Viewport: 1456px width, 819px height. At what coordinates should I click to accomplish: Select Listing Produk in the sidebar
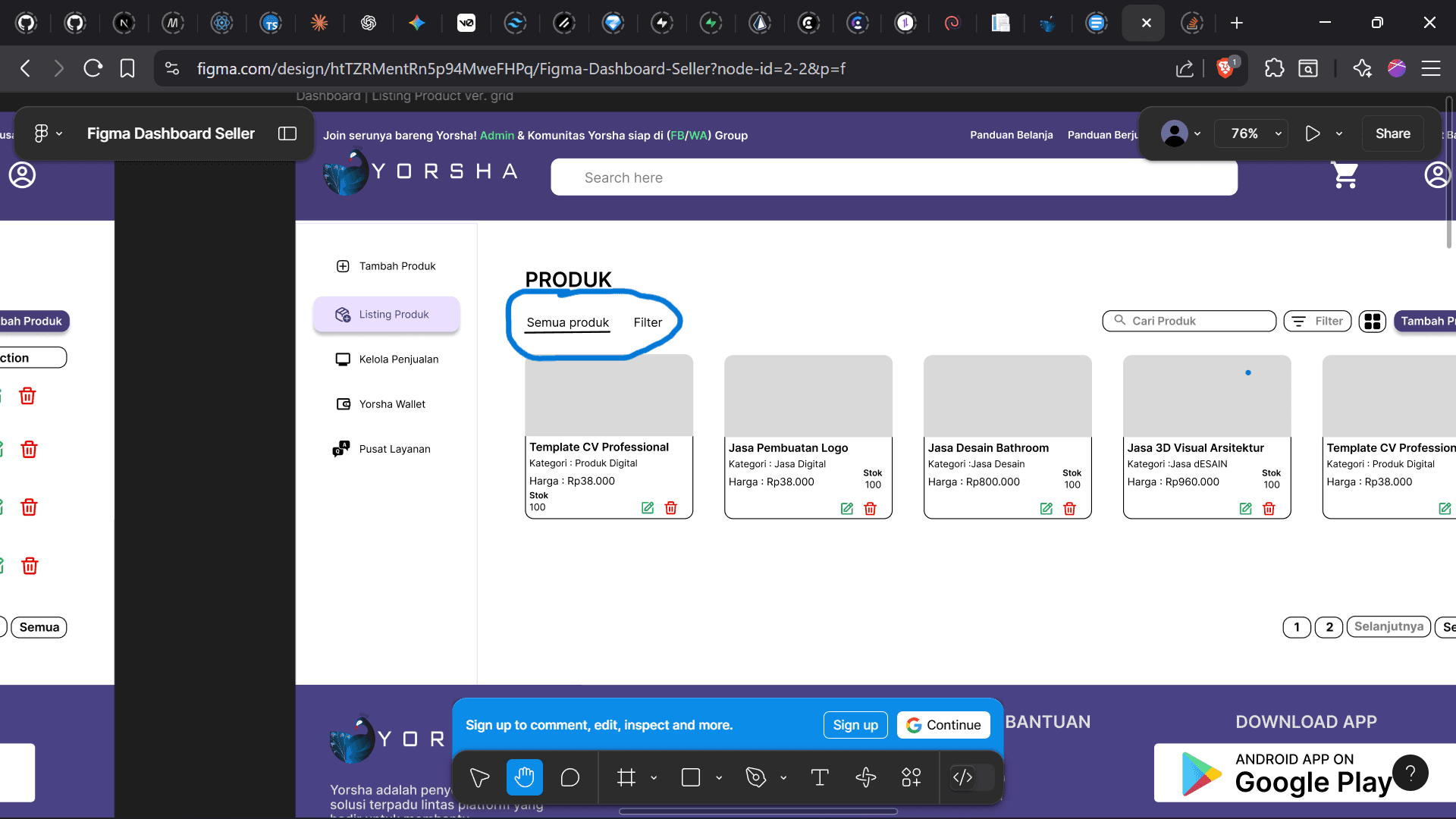coord(386,315)
